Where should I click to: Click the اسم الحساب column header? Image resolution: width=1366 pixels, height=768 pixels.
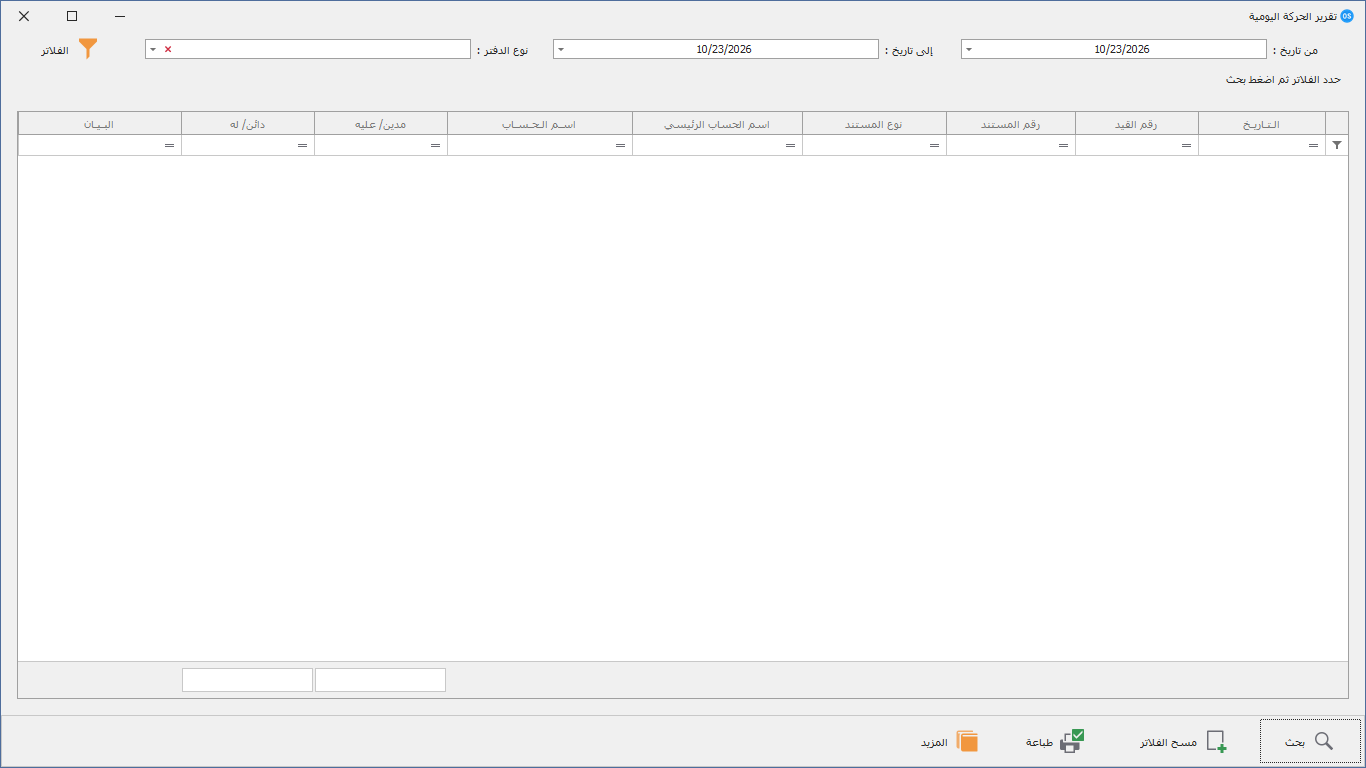[540, 123]
